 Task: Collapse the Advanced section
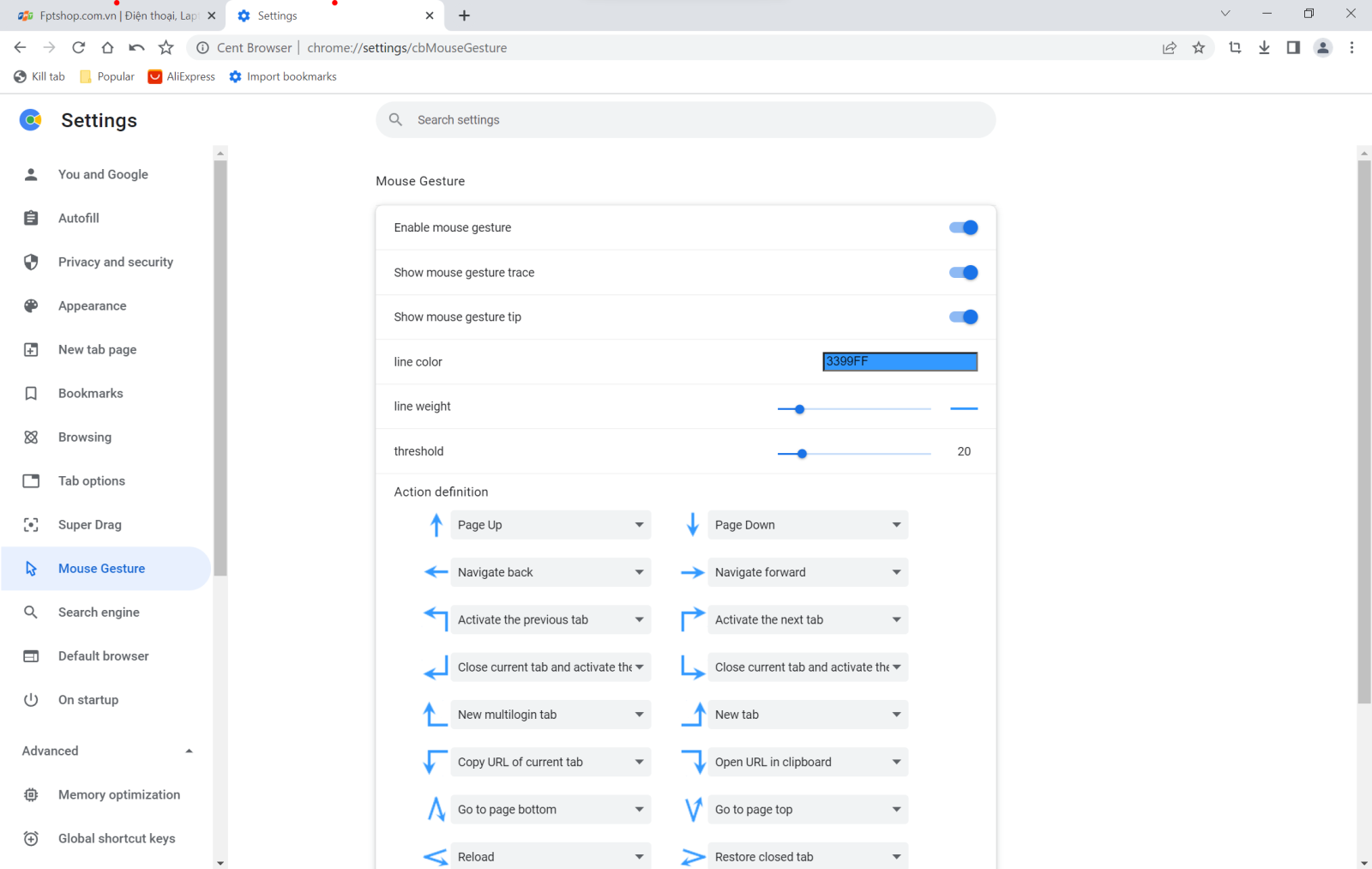point(189,751)
